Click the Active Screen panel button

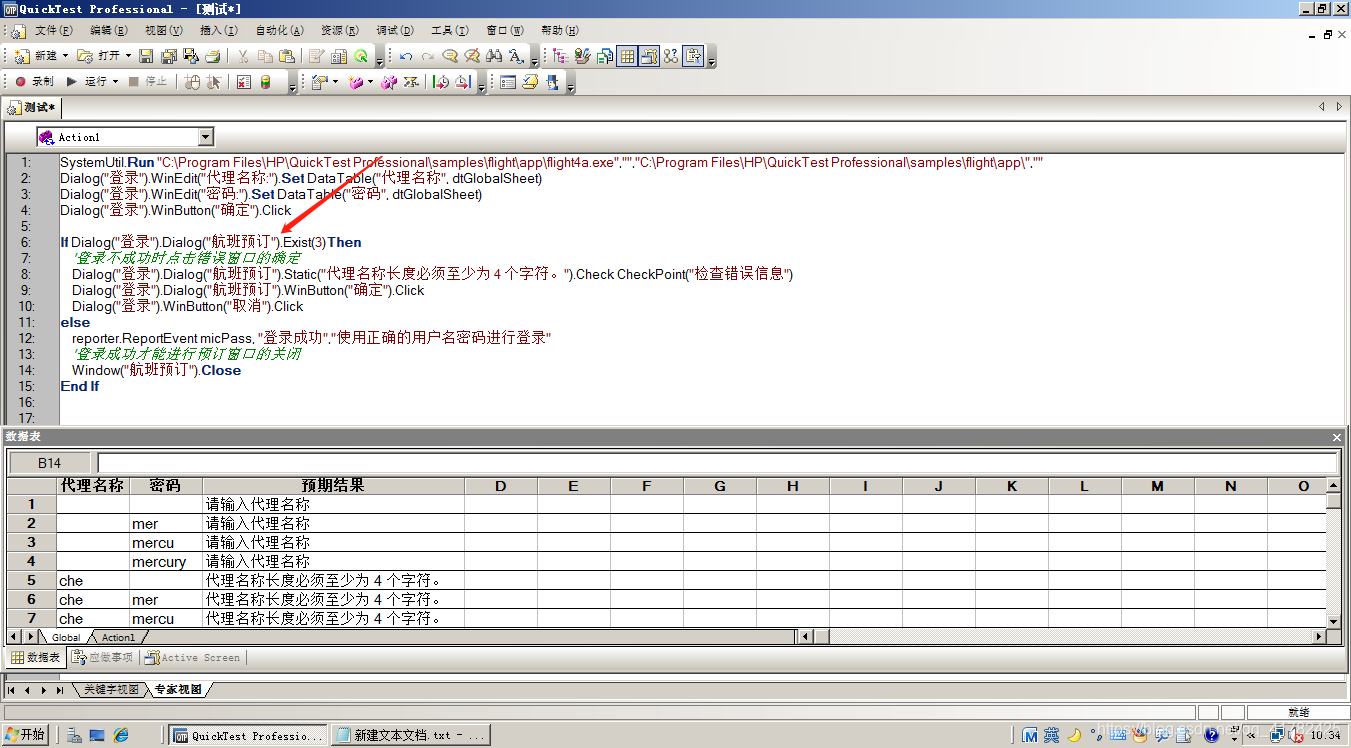(x=193, y=658)
